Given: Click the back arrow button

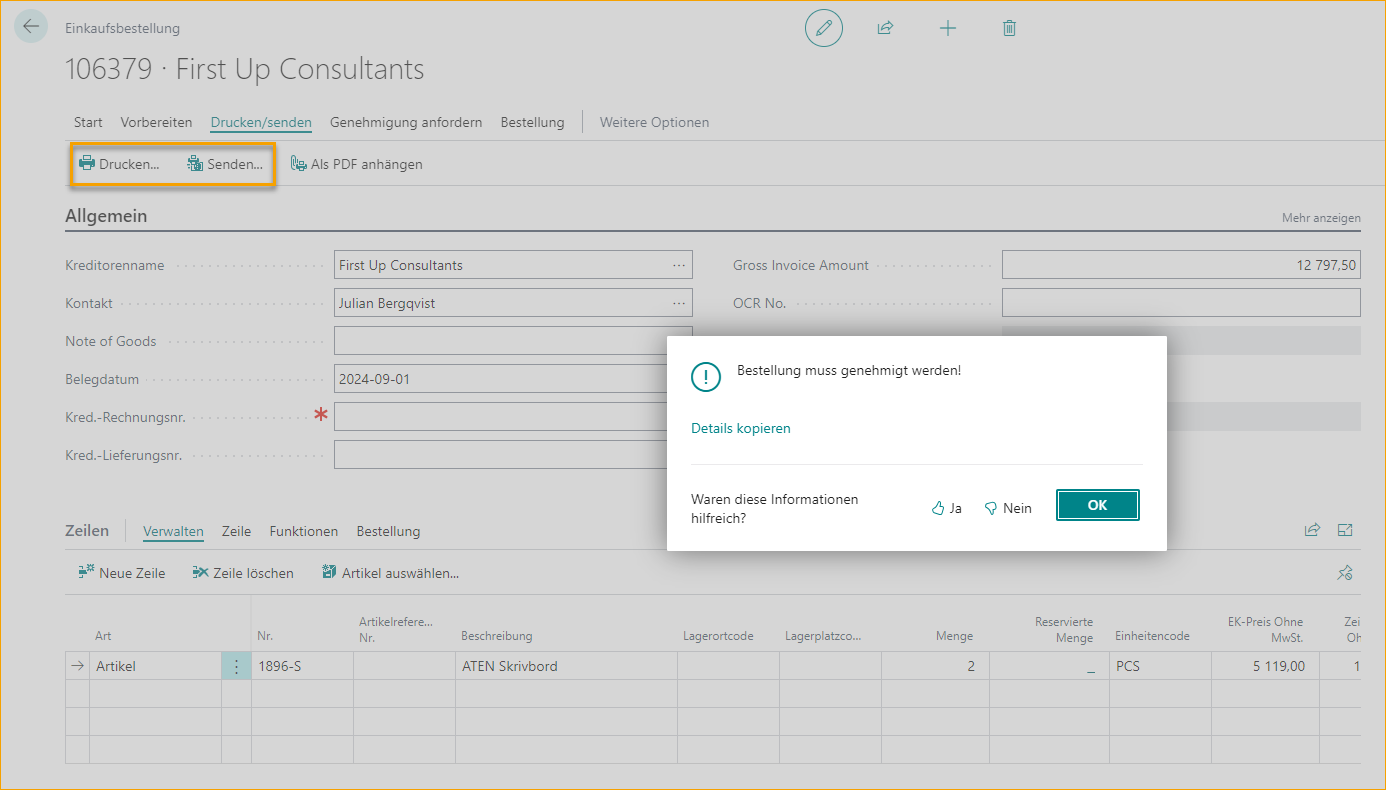Looking at the screenshot, I should click(31, 27).
